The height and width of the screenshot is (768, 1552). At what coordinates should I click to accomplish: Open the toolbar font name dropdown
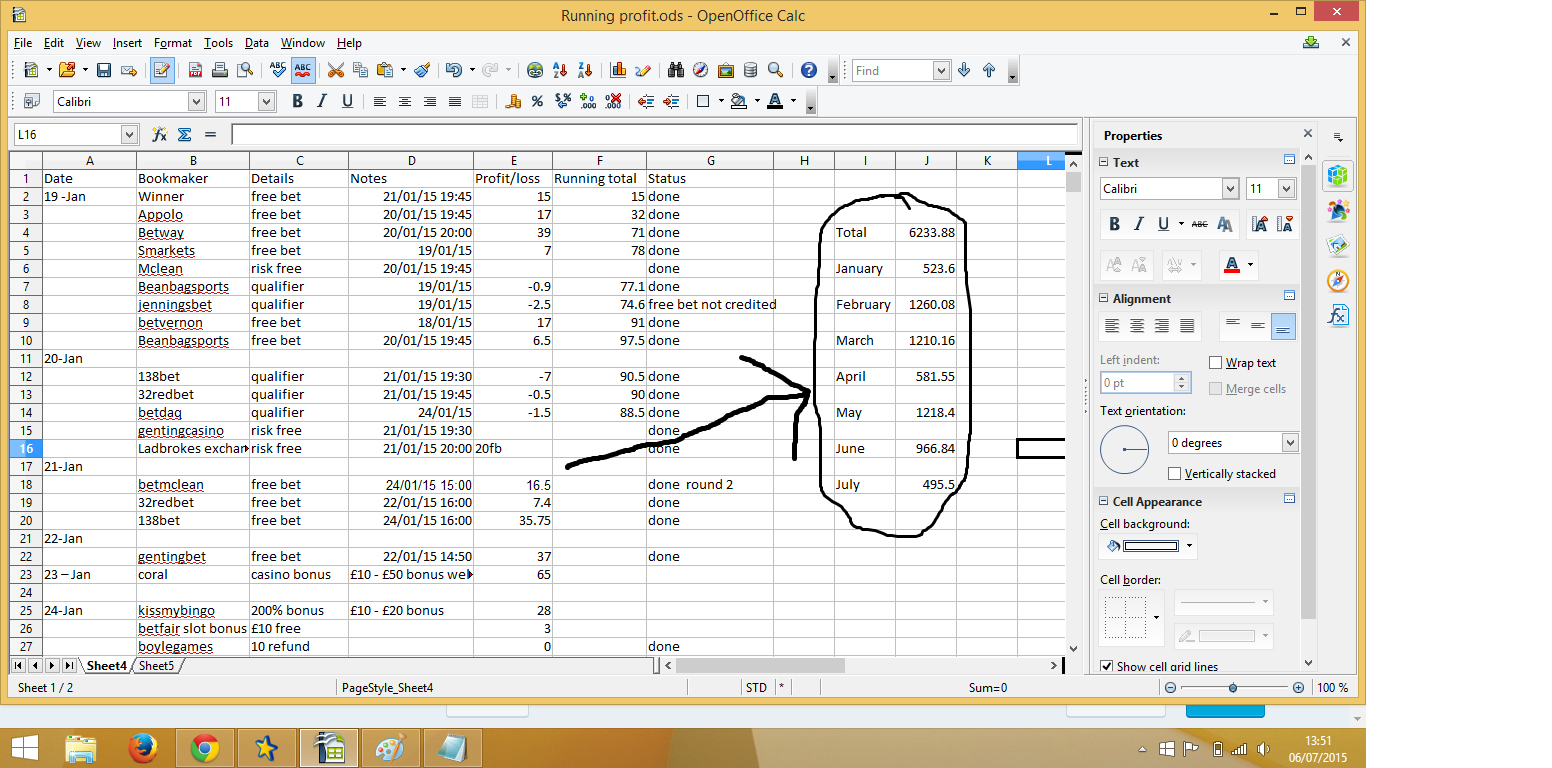point(196,101)
